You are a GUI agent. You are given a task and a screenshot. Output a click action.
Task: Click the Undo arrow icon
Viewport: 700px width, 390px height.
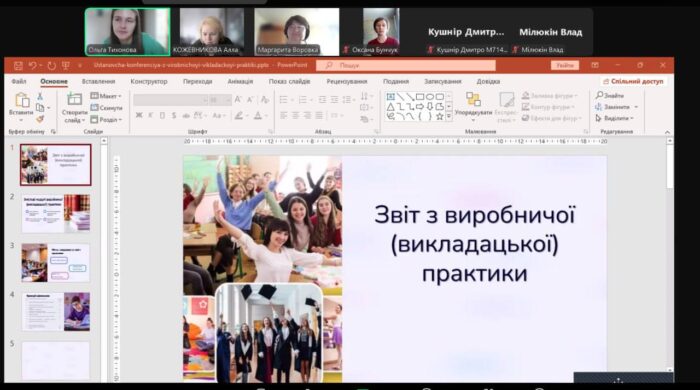(x=32, y=66)
